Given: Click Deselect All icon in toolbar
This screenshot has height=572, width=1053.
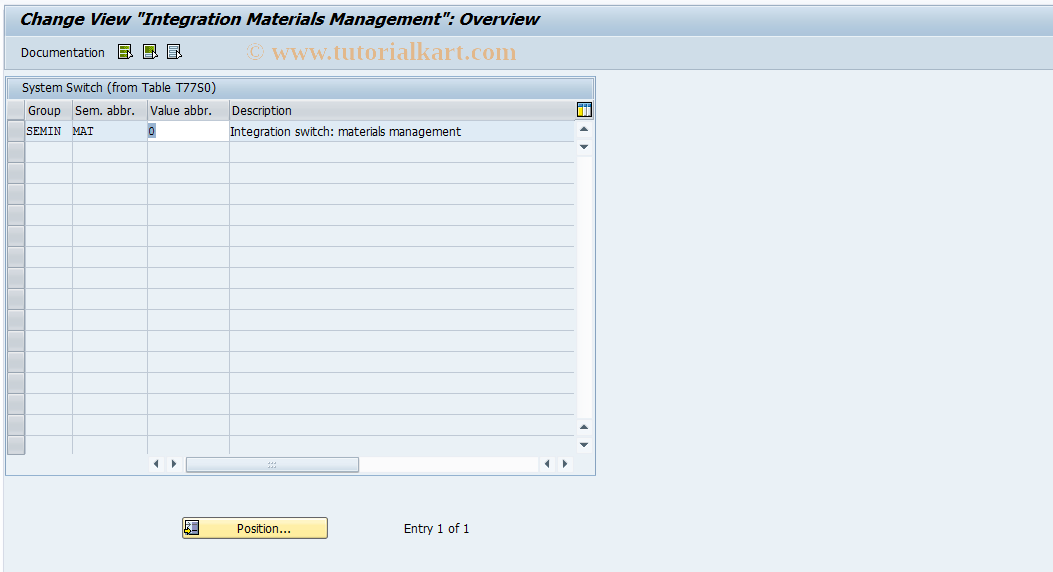Looking at the screenshot, I should [175, 52].
